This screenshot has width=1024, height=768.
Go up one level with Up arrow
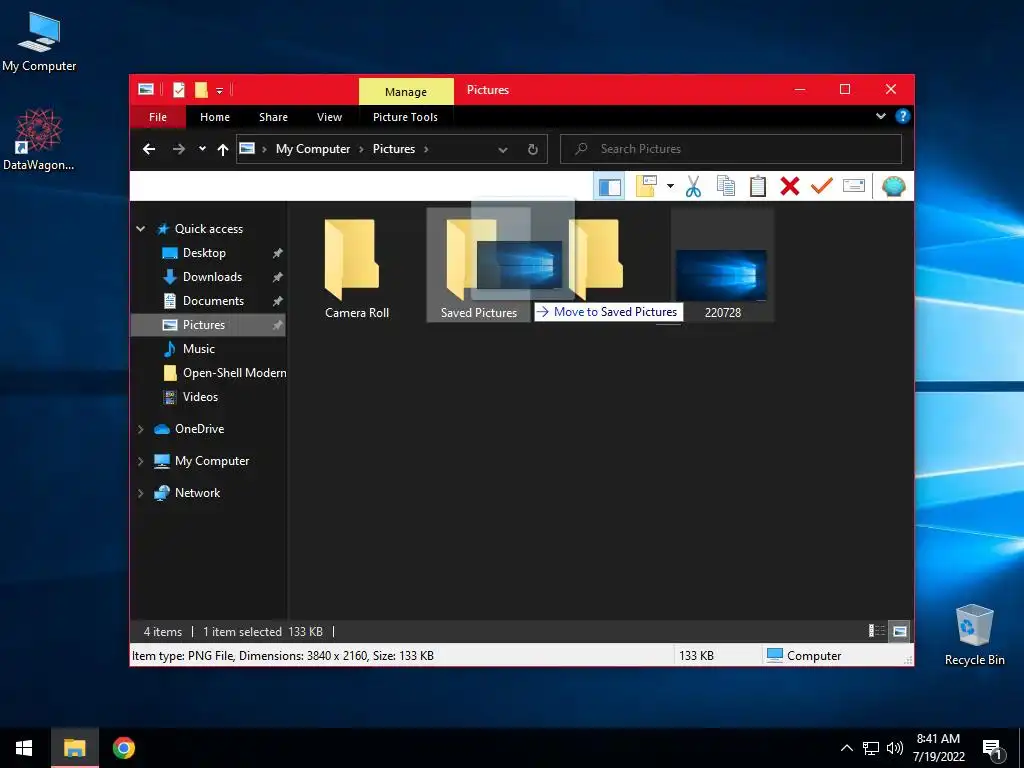click(x=223, y=150)
